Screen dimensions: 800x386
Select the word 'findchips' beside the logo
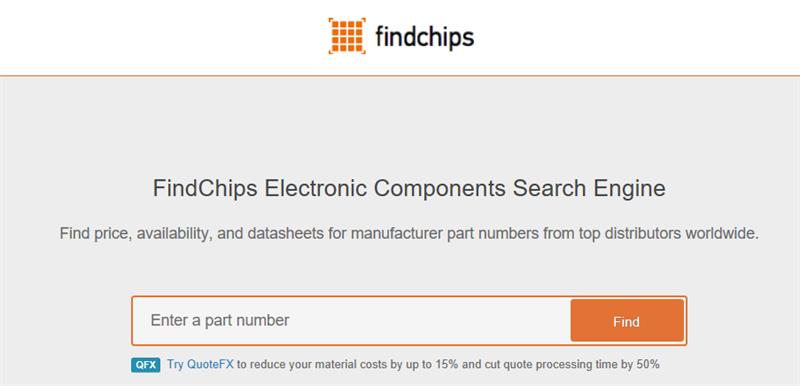[424, 36]
